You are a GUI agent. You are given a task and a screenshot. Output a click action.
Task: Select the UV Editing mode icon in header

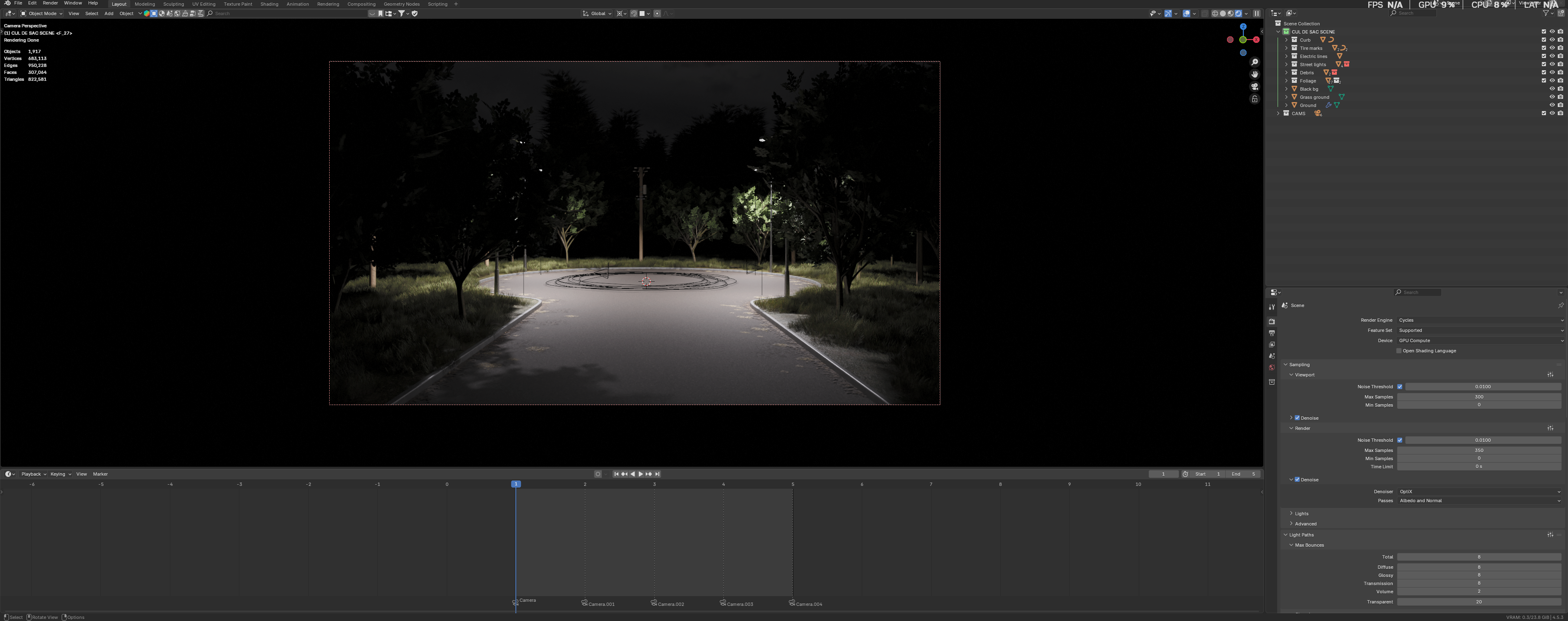pyautogui.click(x=203, y=4)
